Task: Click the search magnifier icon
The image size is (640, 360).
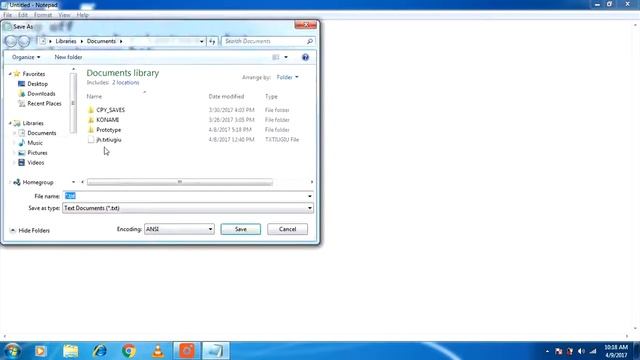Action: point(310,41)
